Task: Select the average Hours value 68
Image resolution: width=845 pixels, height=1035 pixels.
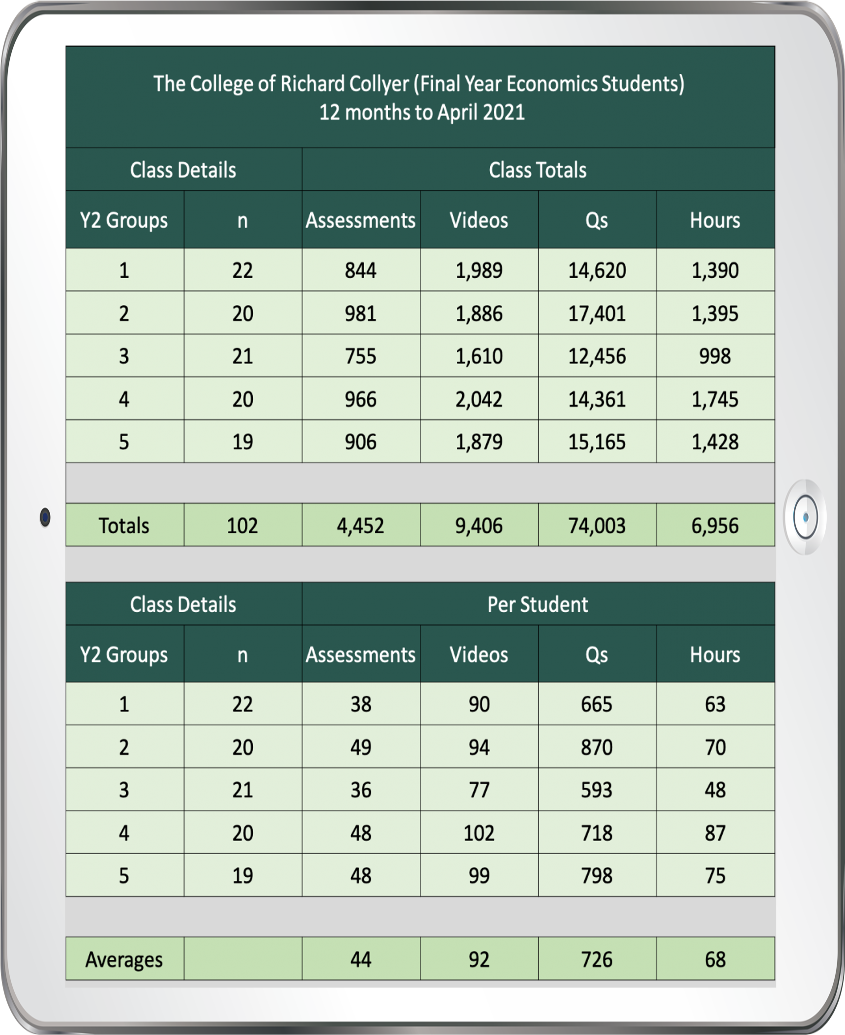Action: coord(715,960)
